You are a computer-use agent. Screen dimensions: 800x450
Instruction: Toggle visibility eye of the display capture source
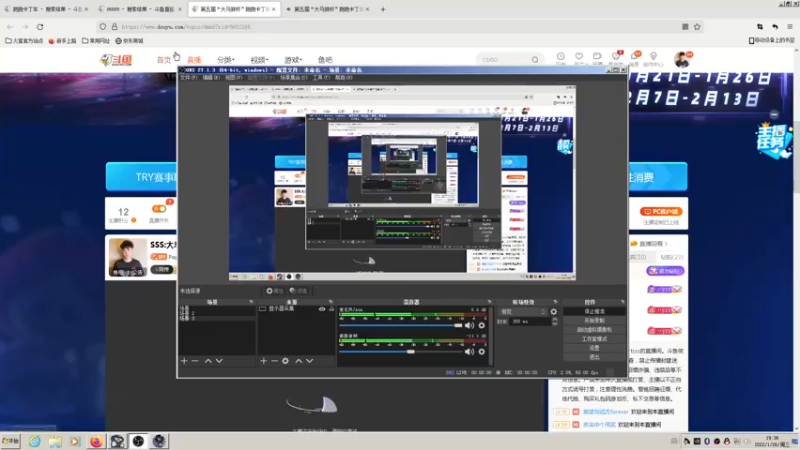pyautogui.click(x=322, y=309)
